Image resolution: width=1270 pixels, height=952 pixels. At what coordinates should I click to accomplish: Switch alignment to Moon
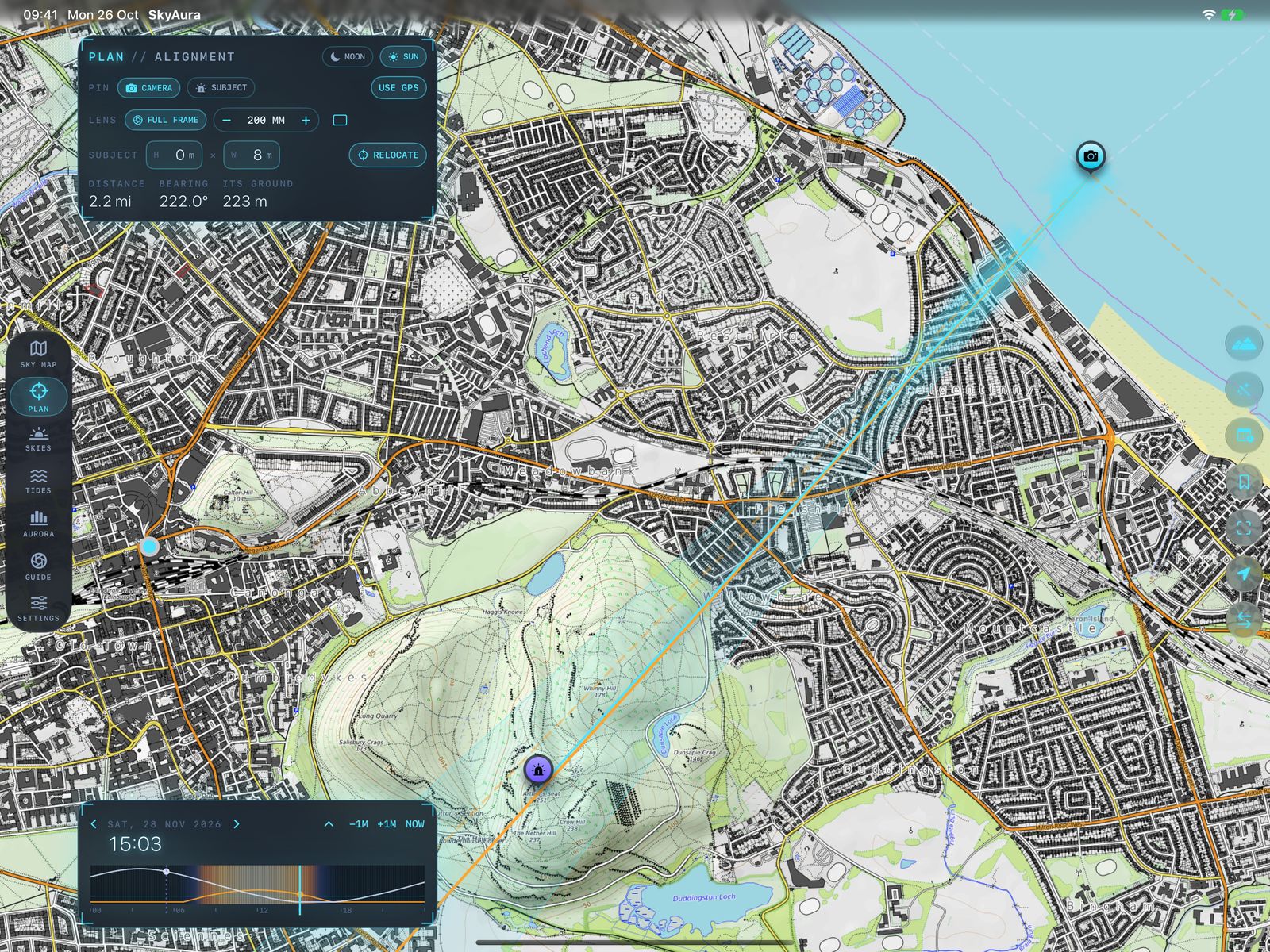point(348,56)
